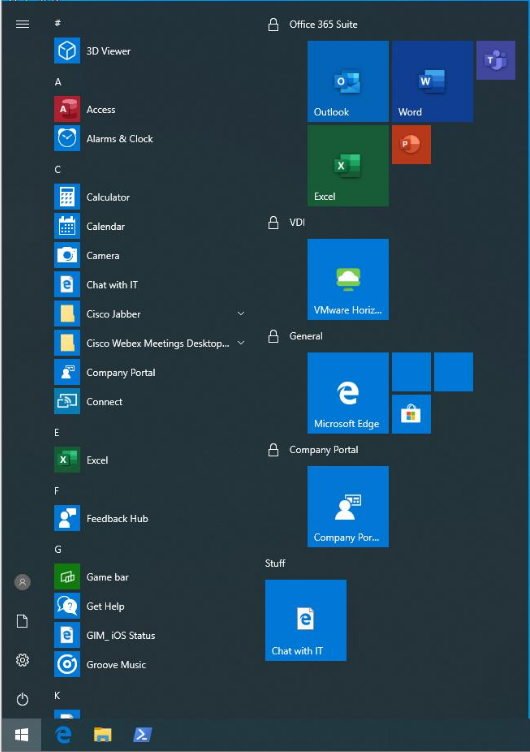Open the Settings gear icon
Image resolution: width=530 pixels, height=752 pixels.
(22, 660)
